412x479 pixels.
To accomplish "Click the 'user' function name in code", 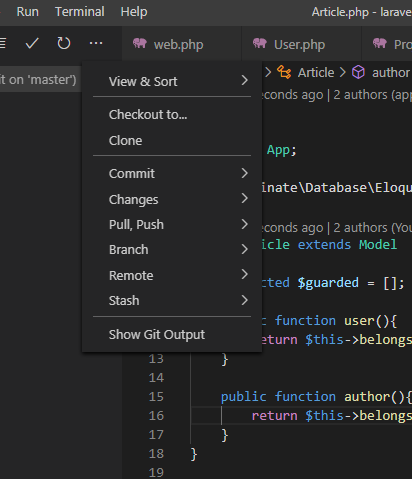I will click(x=359, y=321).
